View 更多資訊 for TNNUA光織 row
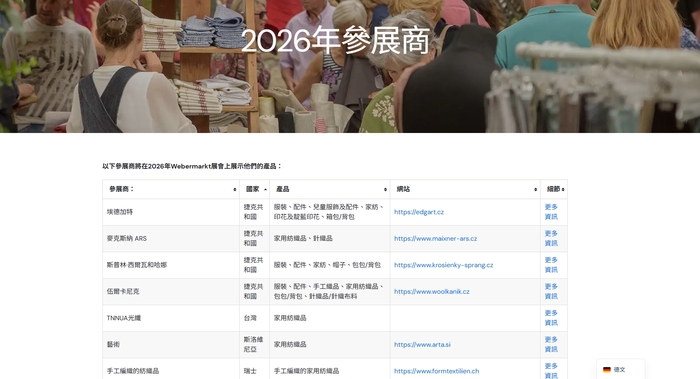The image size is (700, 379). pos(551,318)
